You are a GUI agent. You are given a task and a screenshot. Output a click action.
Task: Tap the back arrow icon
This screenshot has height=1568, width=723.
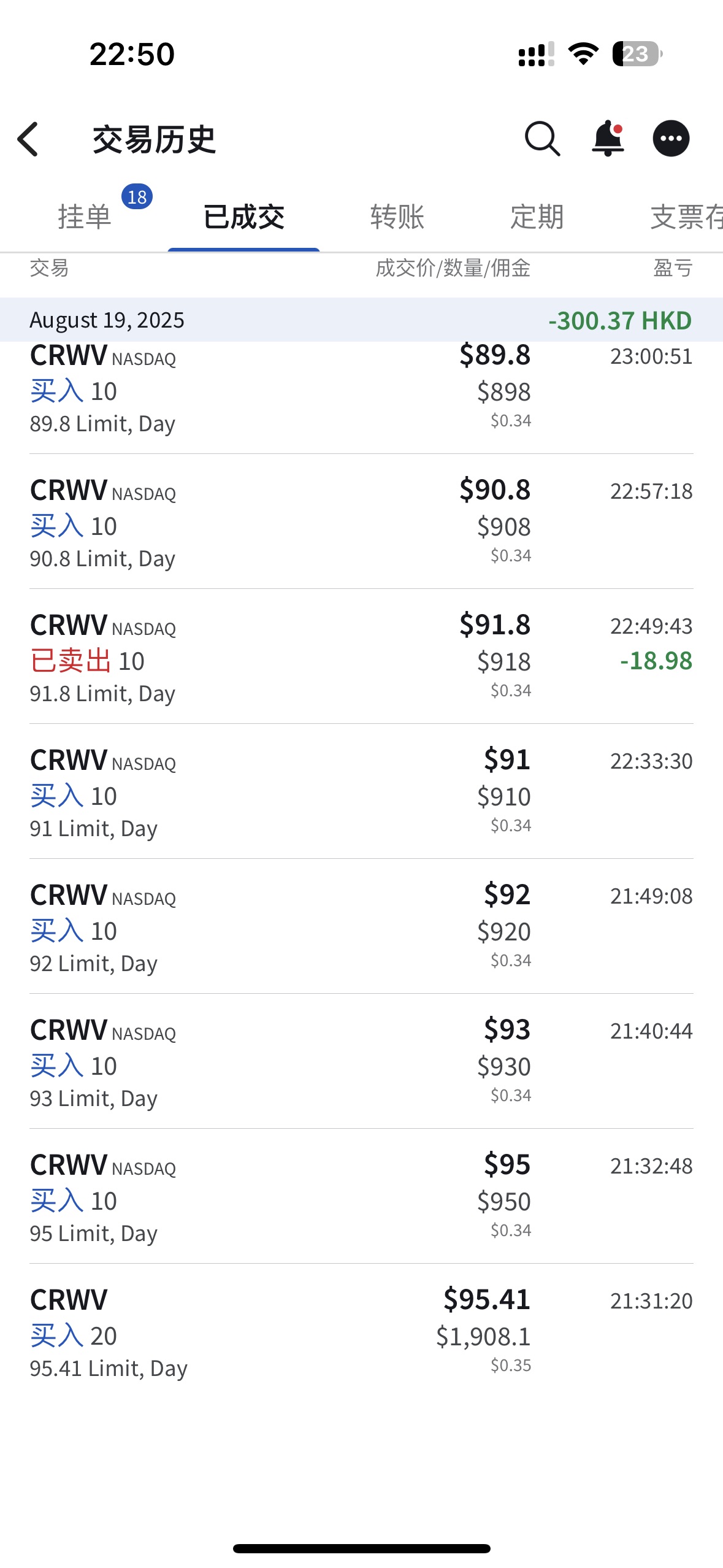[29, 139]
